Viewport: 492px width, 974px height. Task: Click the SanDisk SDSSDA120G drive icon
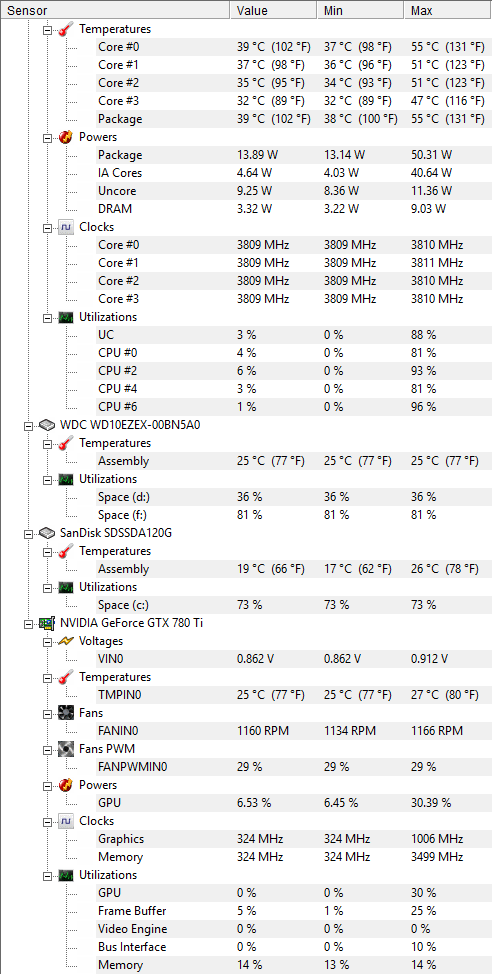(x=47, y=533)
